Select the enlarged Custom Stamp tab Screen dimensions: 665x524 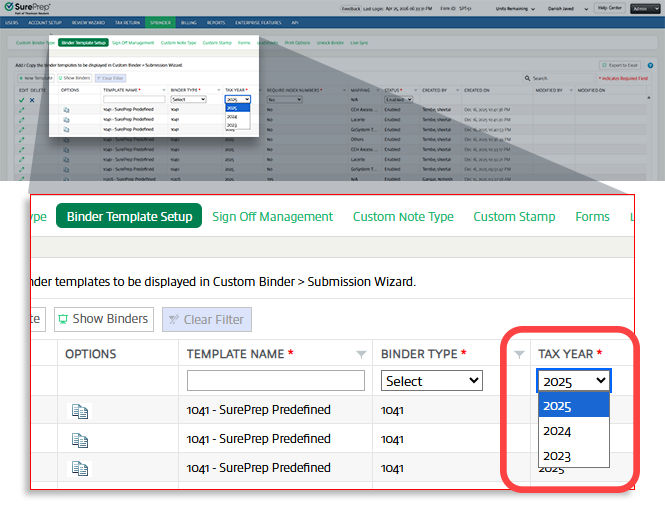[x=514, y=217]
